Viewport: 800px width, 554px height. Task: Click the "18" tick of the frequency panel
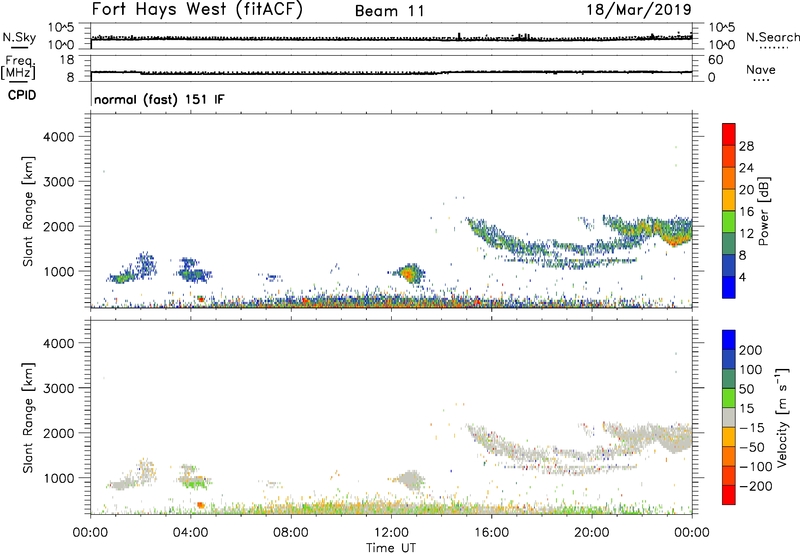coord(67,60)
